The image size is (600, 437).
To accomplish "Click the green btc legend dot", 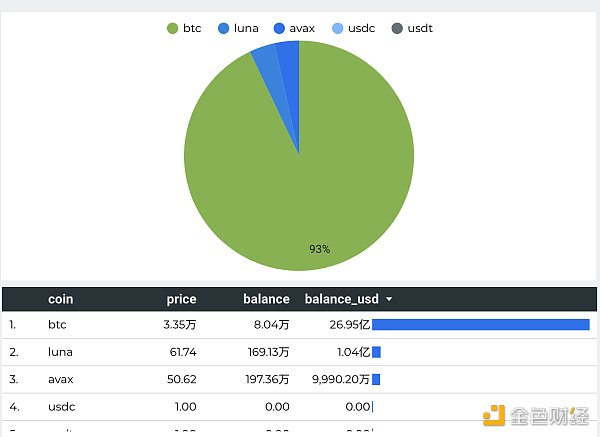I will [x=173, y=28].
